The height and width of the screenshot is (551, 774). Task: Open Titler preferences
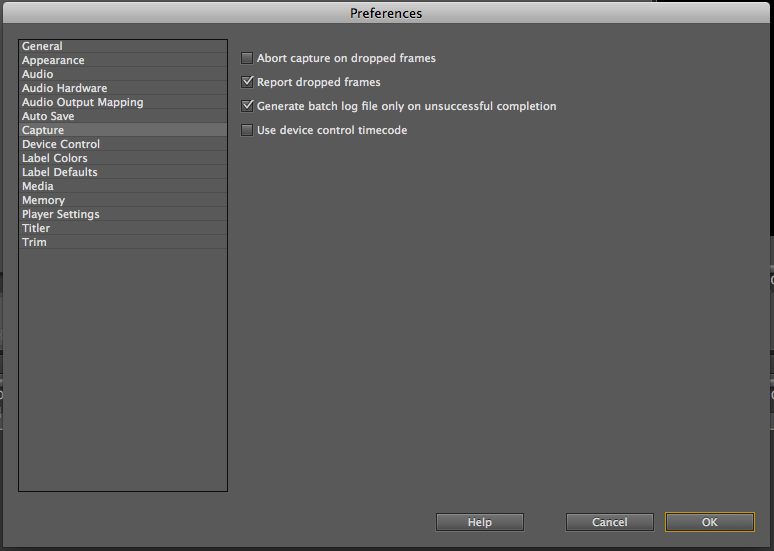(x=123, y=228)
